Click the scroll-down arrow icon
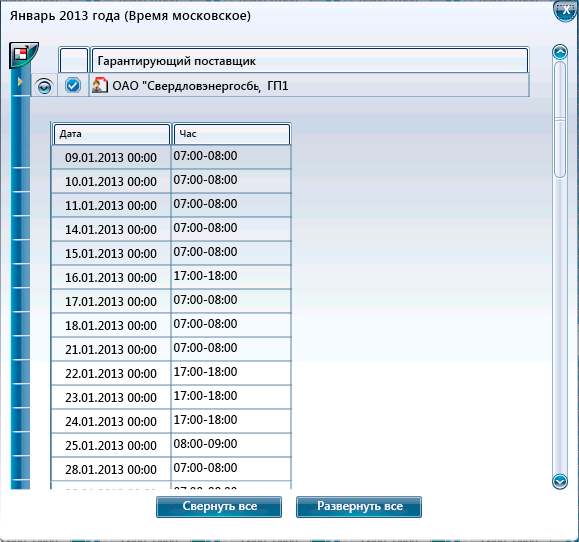This screenshot has width=579, height=542. pyautogui.click(x=560, y=481)
